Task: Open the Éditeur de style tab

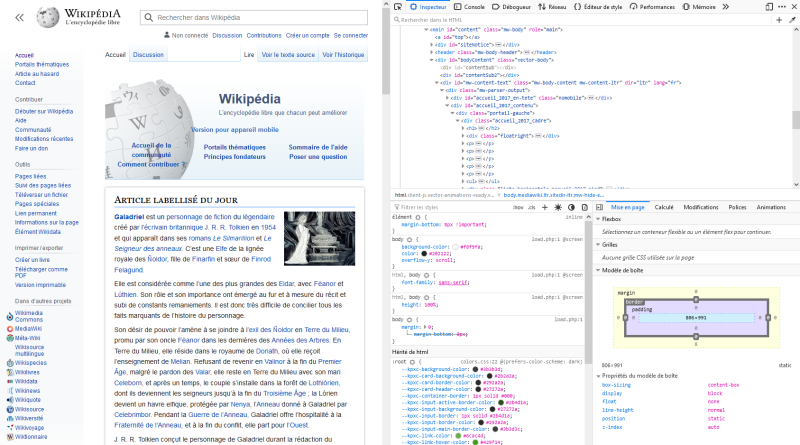Action: tap(598, 7)
